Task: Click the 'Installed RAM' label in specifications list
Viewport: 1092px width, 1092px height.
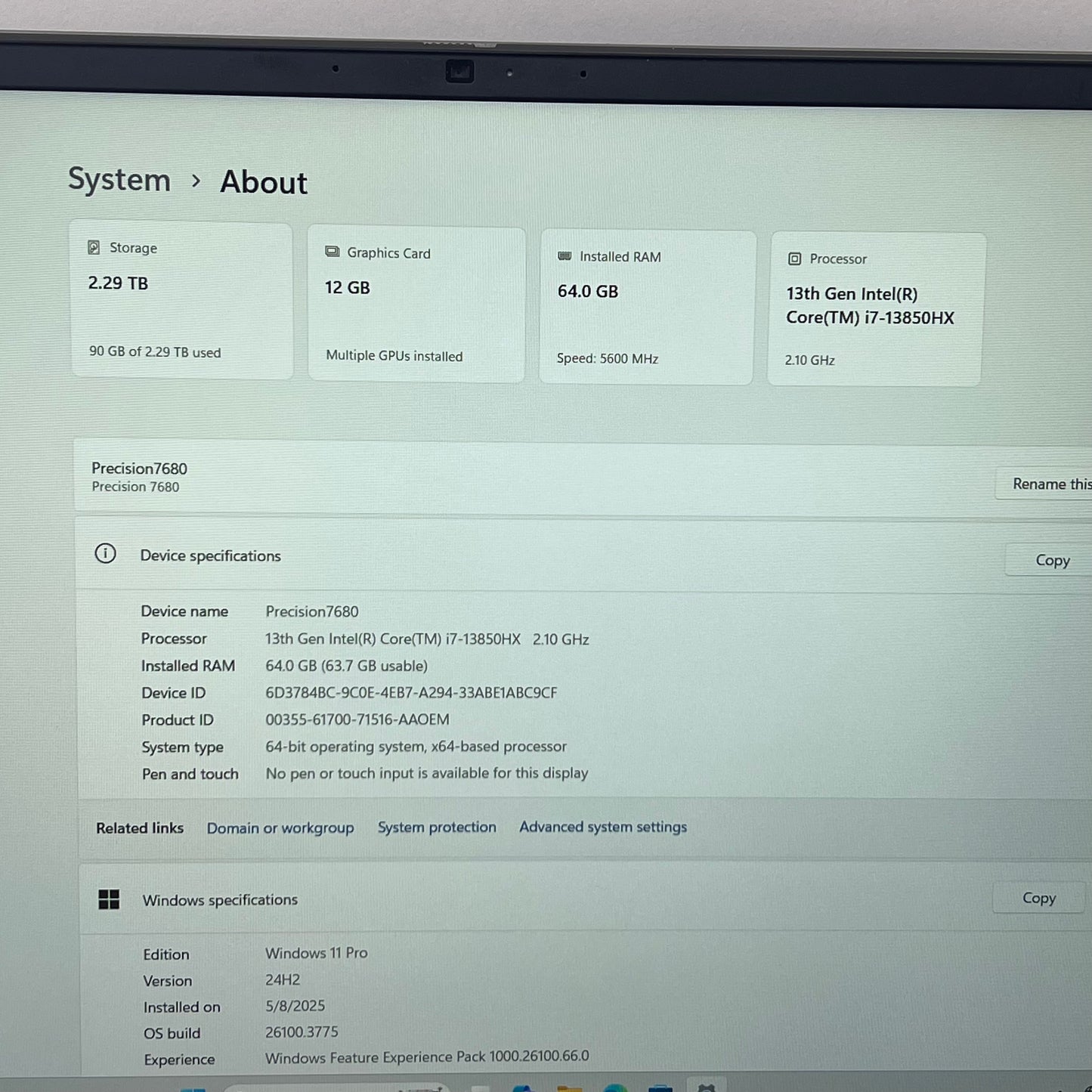Action: click(x=188, y=666)
